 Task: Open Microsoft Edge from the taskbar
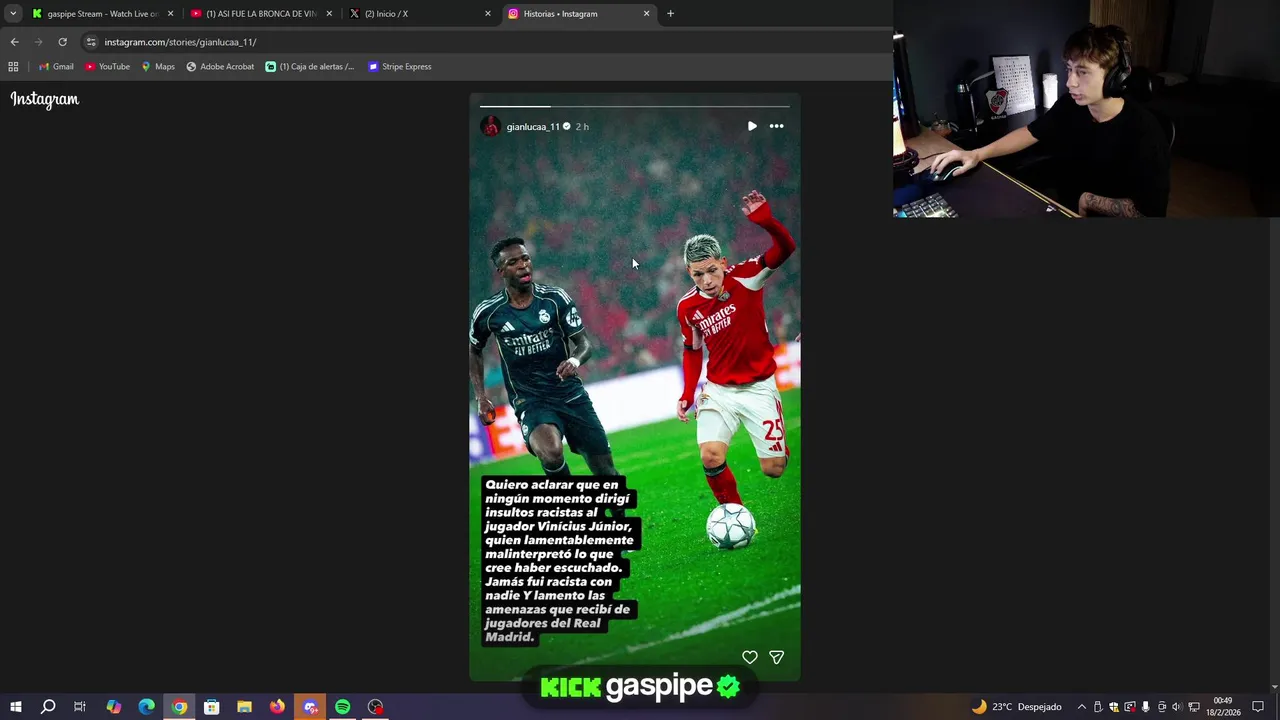point(146,707)
